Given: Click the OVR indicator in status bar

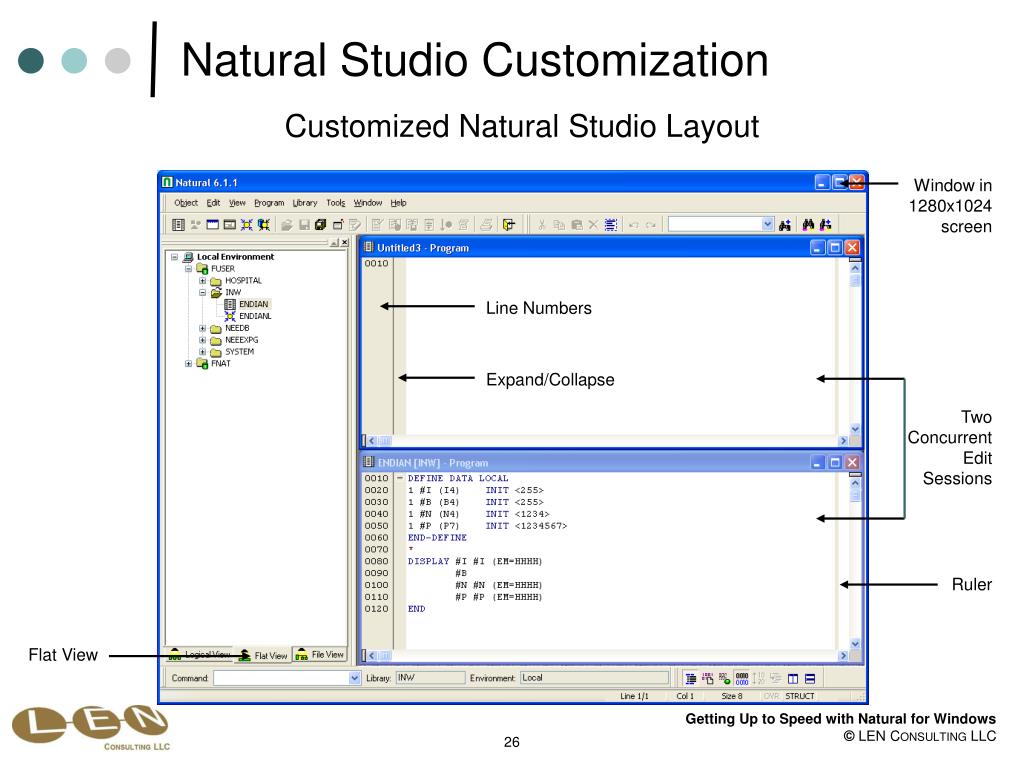Looking at the screenshot, I should coord(771,696).
